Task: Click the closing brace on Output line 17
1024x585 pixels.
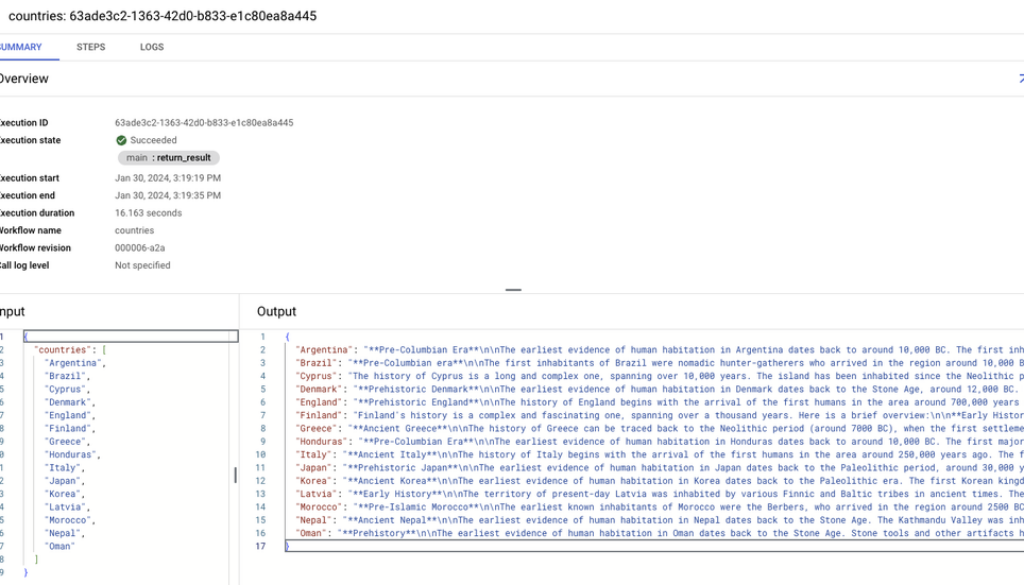Action: [287, 546]
